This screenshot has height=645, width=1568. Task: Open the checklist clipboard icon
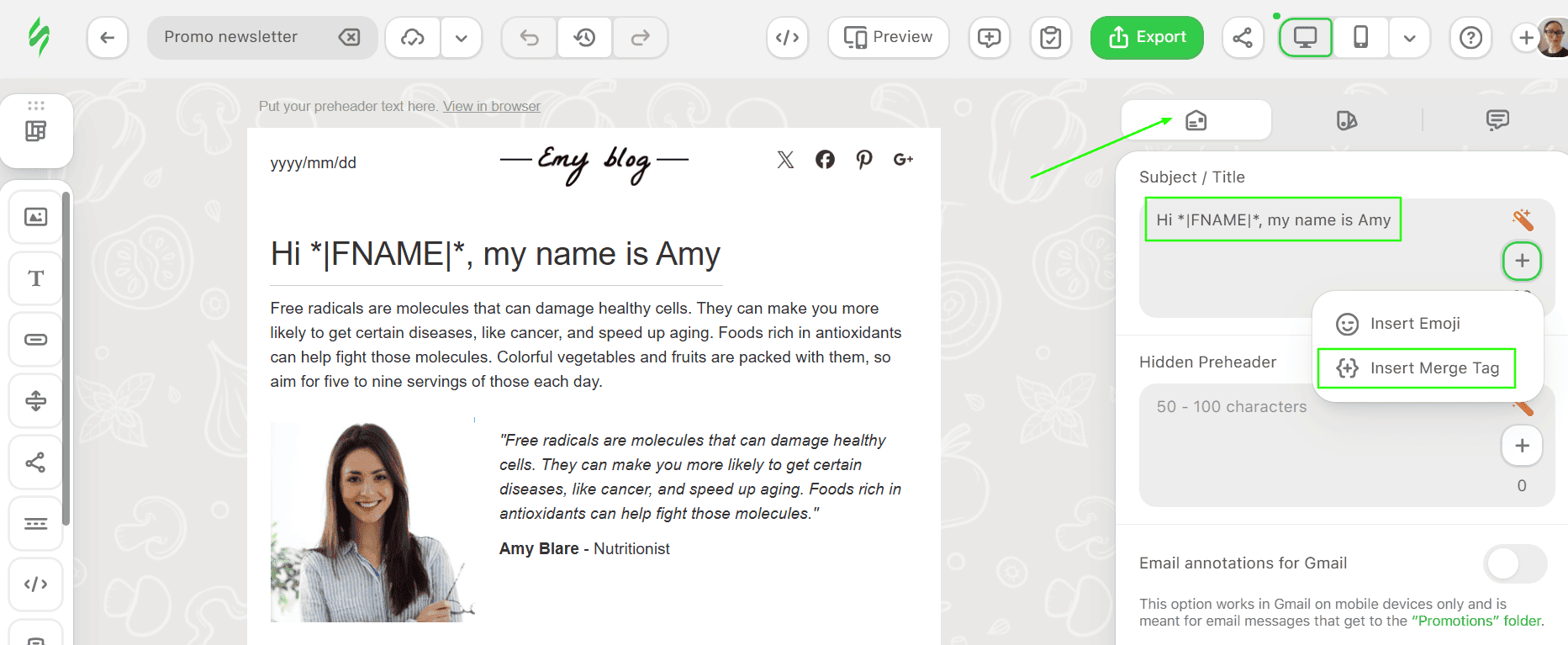click(1050, 37)
